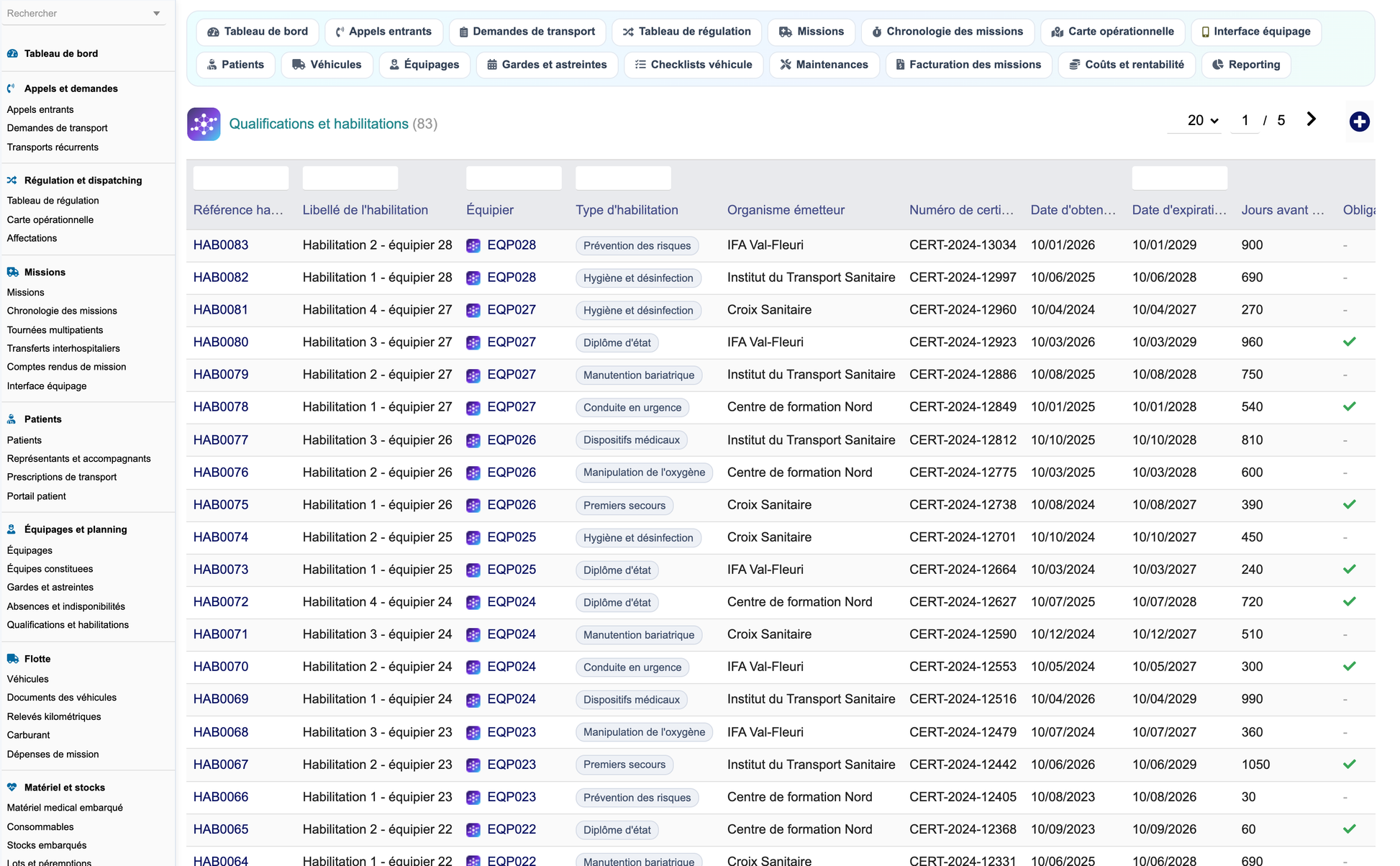
Task: Click the EQP022 icon in row HAB0065
Action: click(x=473, y=830)
